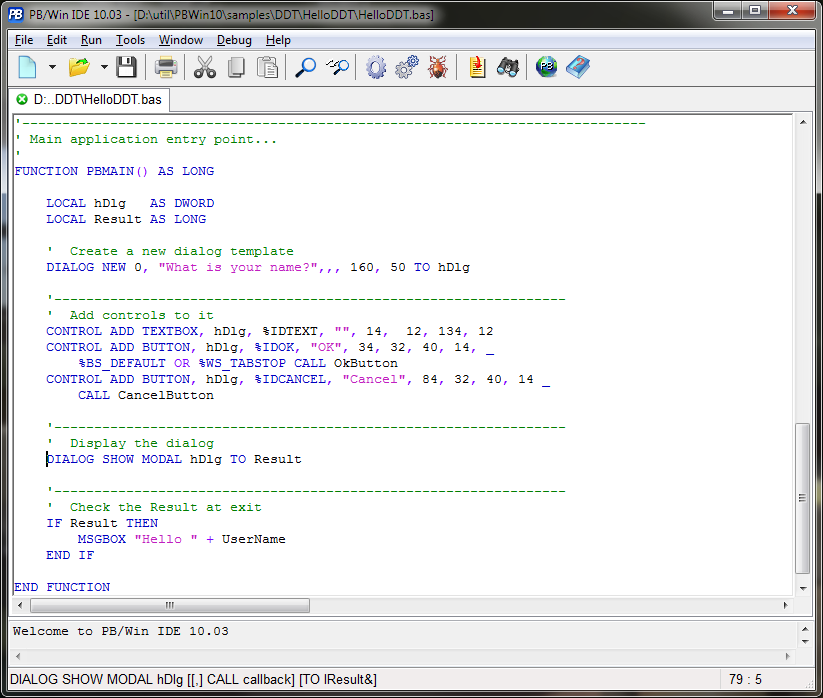The image size is (823, 698).
Task: Click the PB application icon in the title bar
Action: (16, 14)
